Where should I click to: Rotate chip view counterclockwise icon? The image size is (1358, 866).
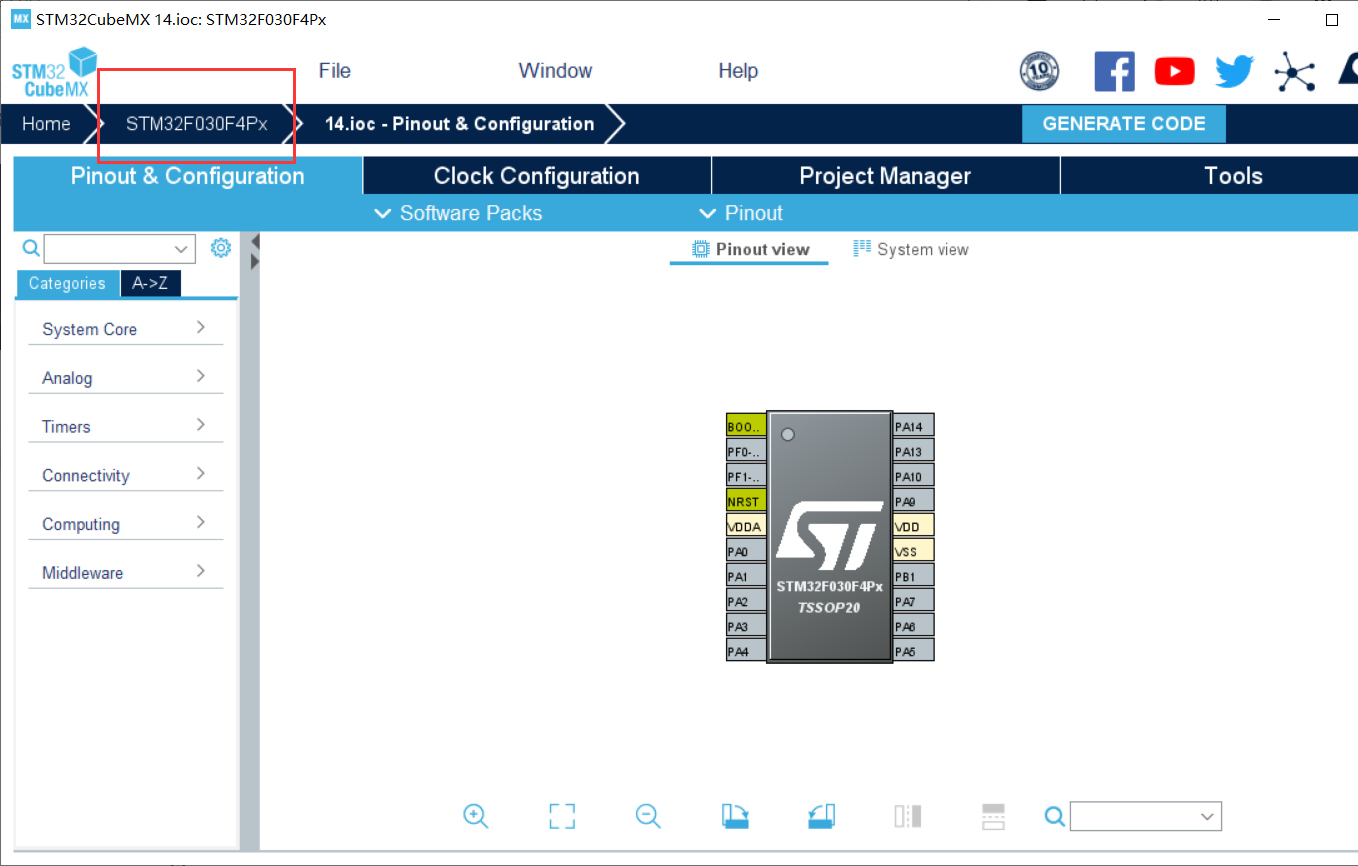click(x=821, y=816)
